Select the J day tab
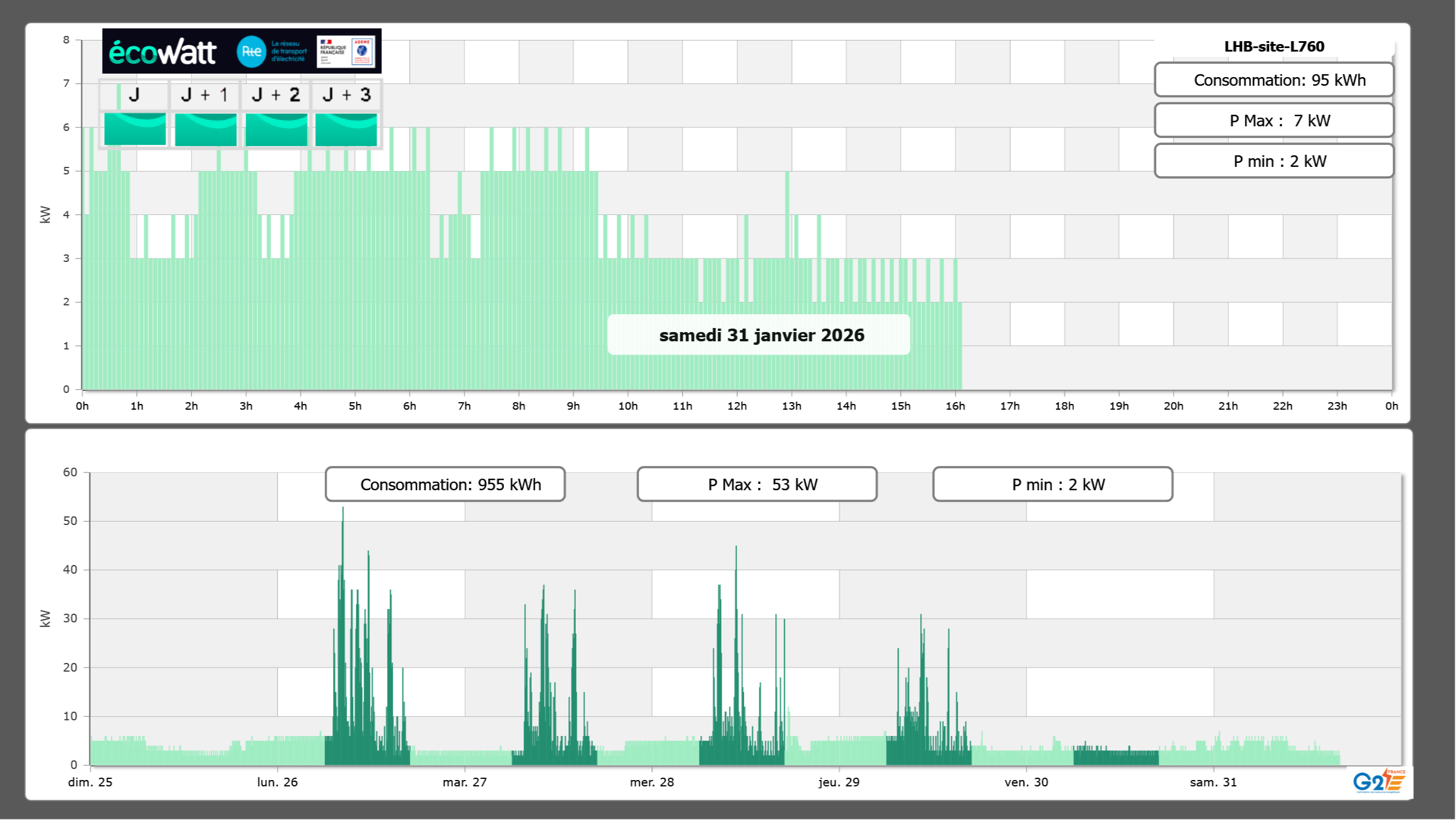 click(135, 95)
